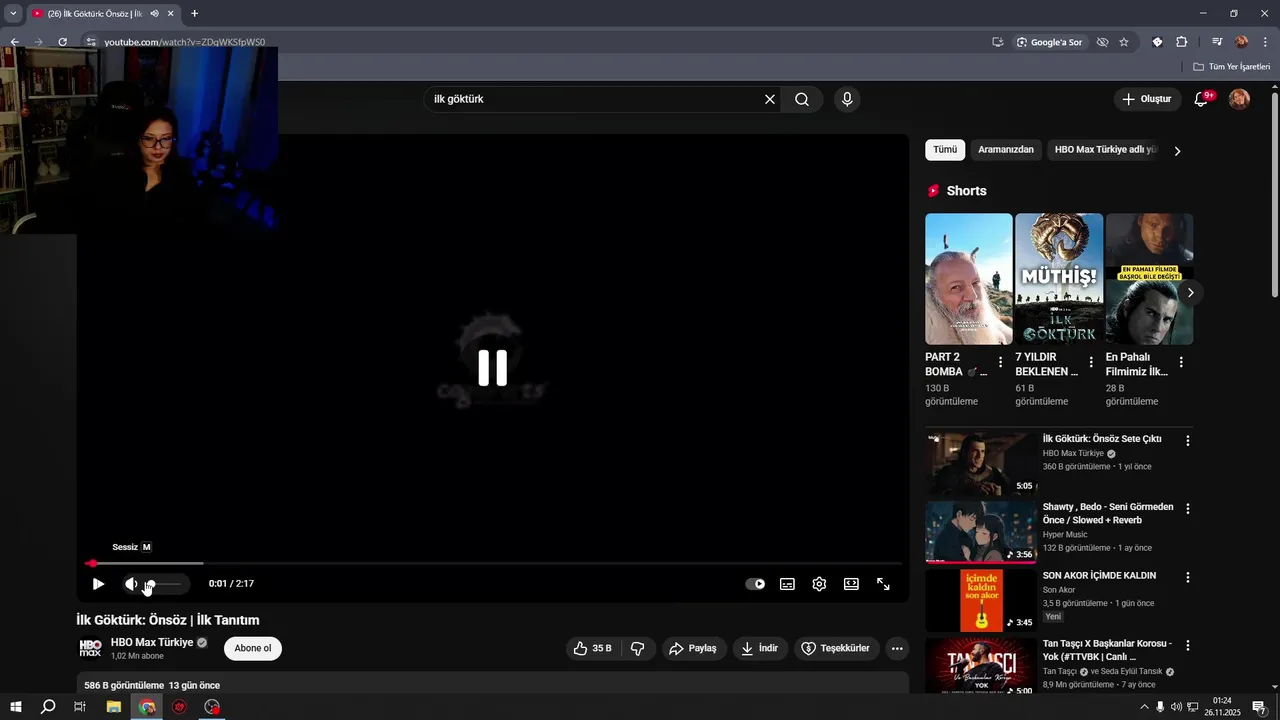Open the HBO Max Türkiye channel name
The width and height of the screenshot is (1280, 720).
[x=152, y=642]
